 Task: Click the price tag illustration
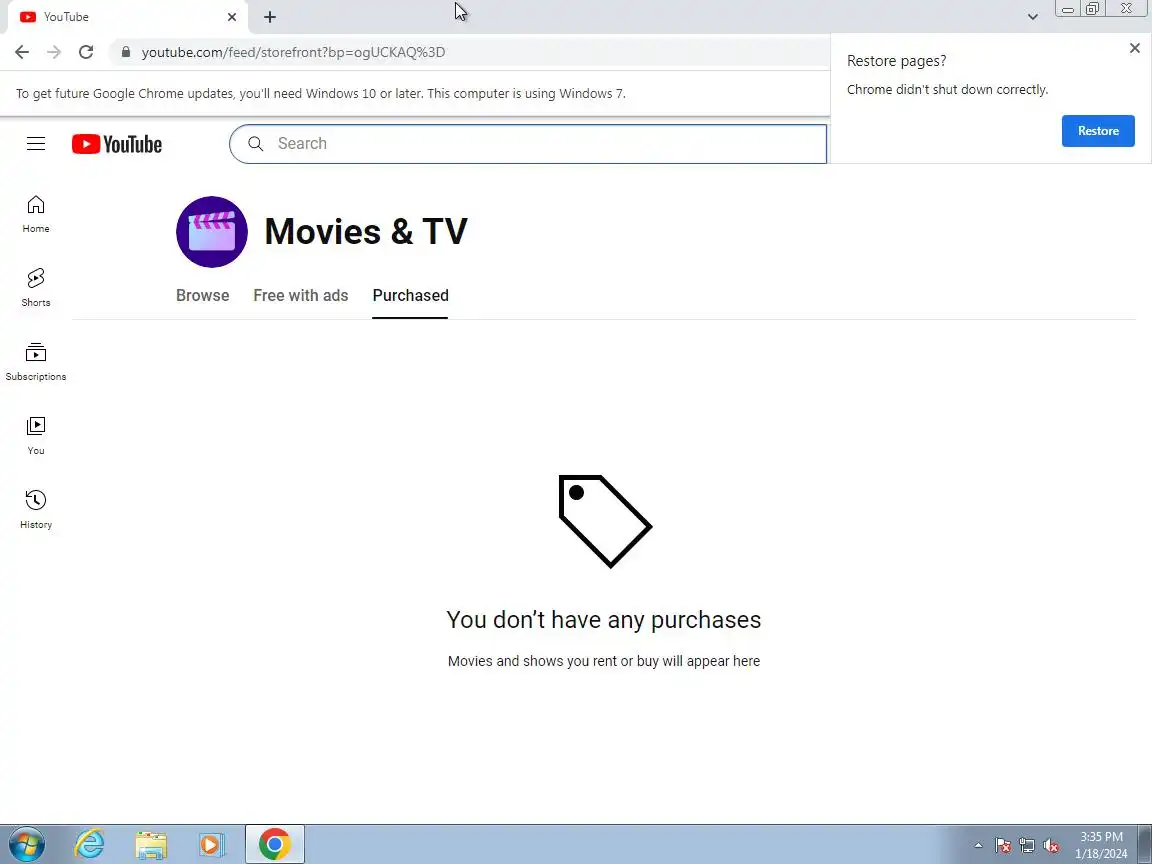(605, 521)
